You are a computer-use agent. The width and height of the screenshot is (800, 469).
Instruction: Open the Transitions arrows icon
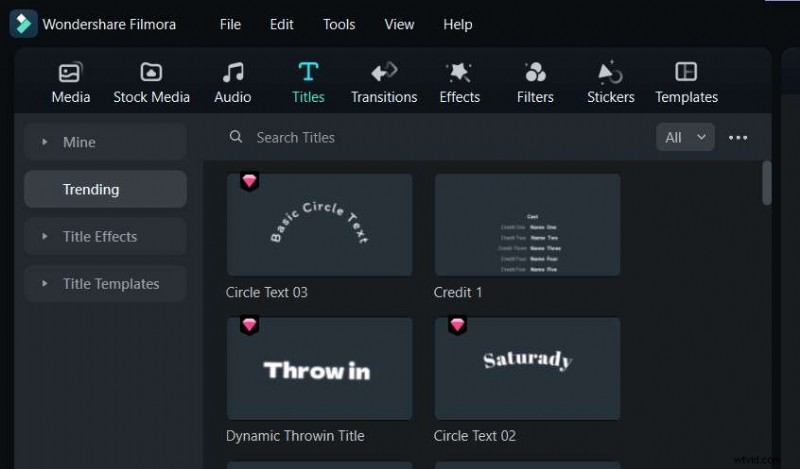pyautogui.click(x=384, y=72)
